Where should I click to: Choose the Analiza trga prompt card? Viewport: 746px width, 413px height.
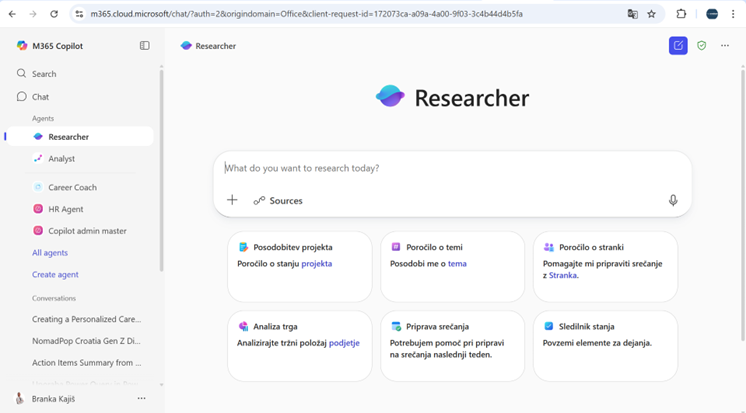pos(299,344)
